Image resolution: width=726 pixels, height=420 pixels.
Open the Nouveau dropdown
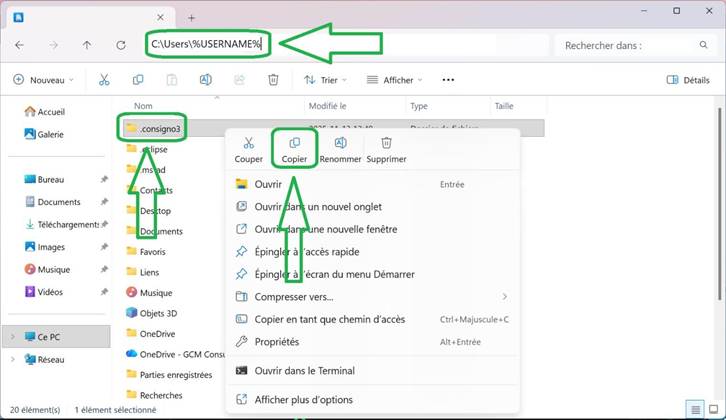(44, 80)
